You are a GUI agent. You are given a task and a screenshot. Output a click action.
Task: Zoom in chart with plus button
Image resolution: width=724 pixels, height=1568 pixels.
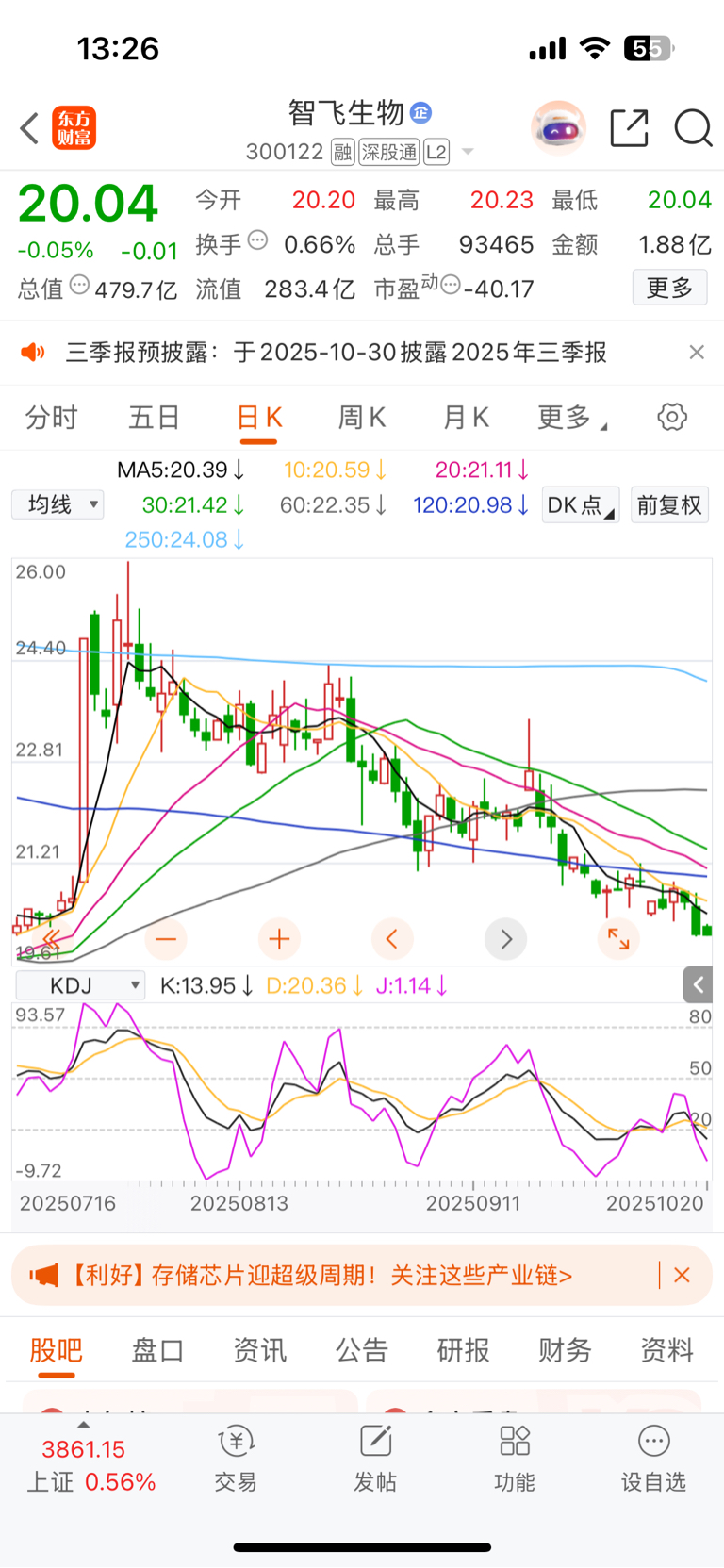tap(279, 939)
